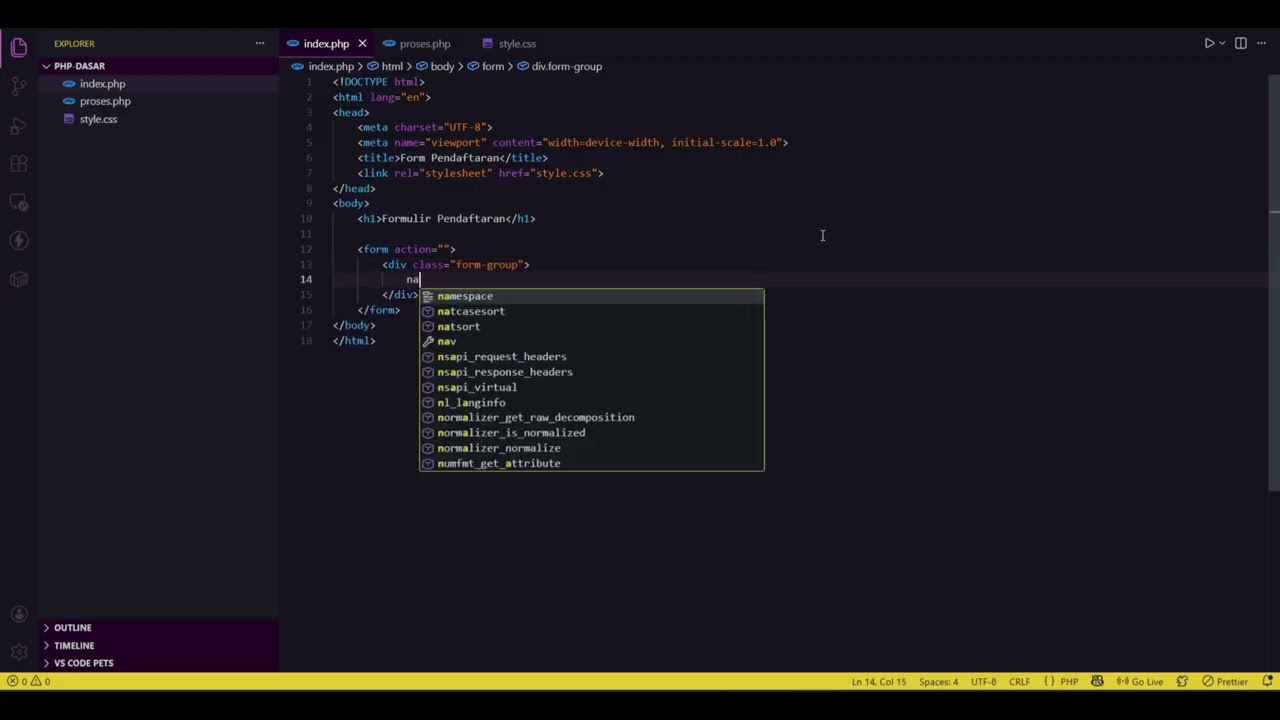The height and width of the screenshot is (720, 1280).
Task: Open Explorer more actions ellipsis
Action: pyautogui.click(x=260, y=43)
